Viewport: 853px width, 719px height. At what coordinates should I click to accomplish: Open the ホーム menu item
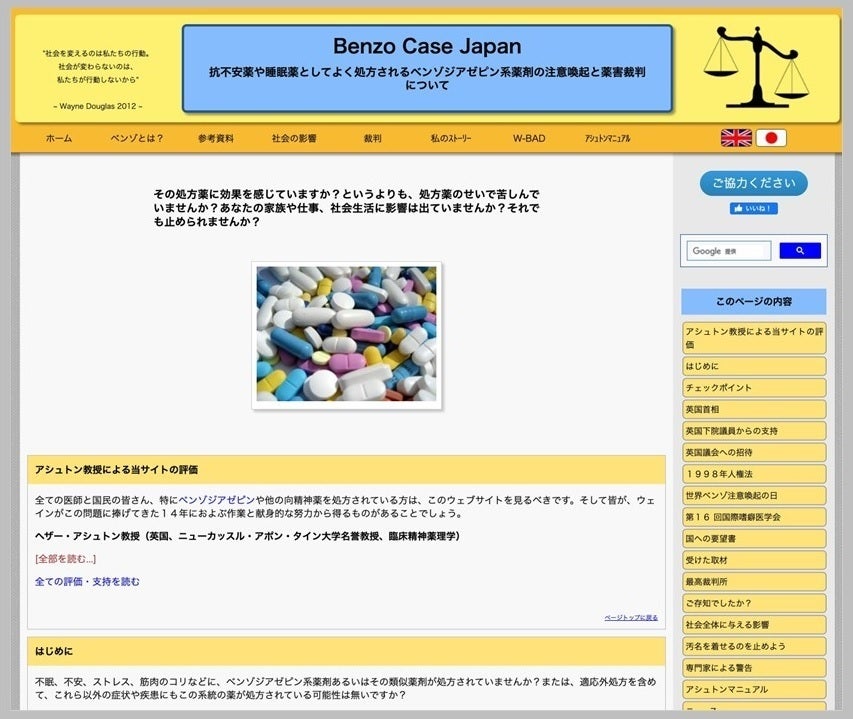[x=59, y=139]
